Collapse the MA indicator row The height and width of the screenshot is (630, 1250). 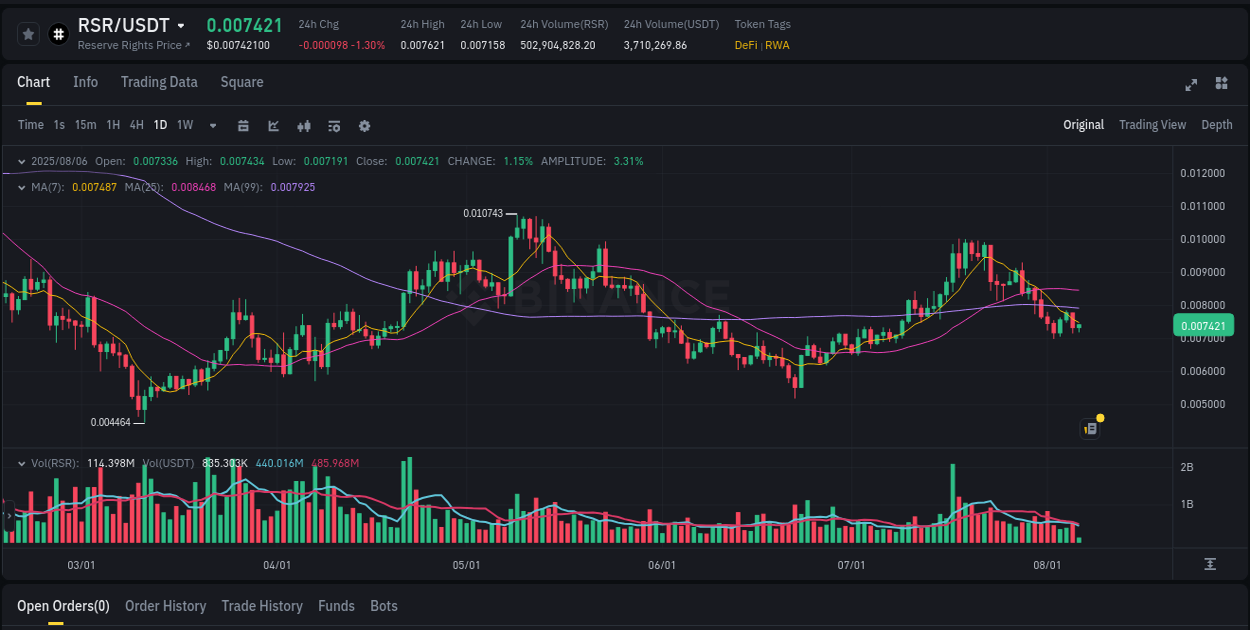[x=21, y=186]
